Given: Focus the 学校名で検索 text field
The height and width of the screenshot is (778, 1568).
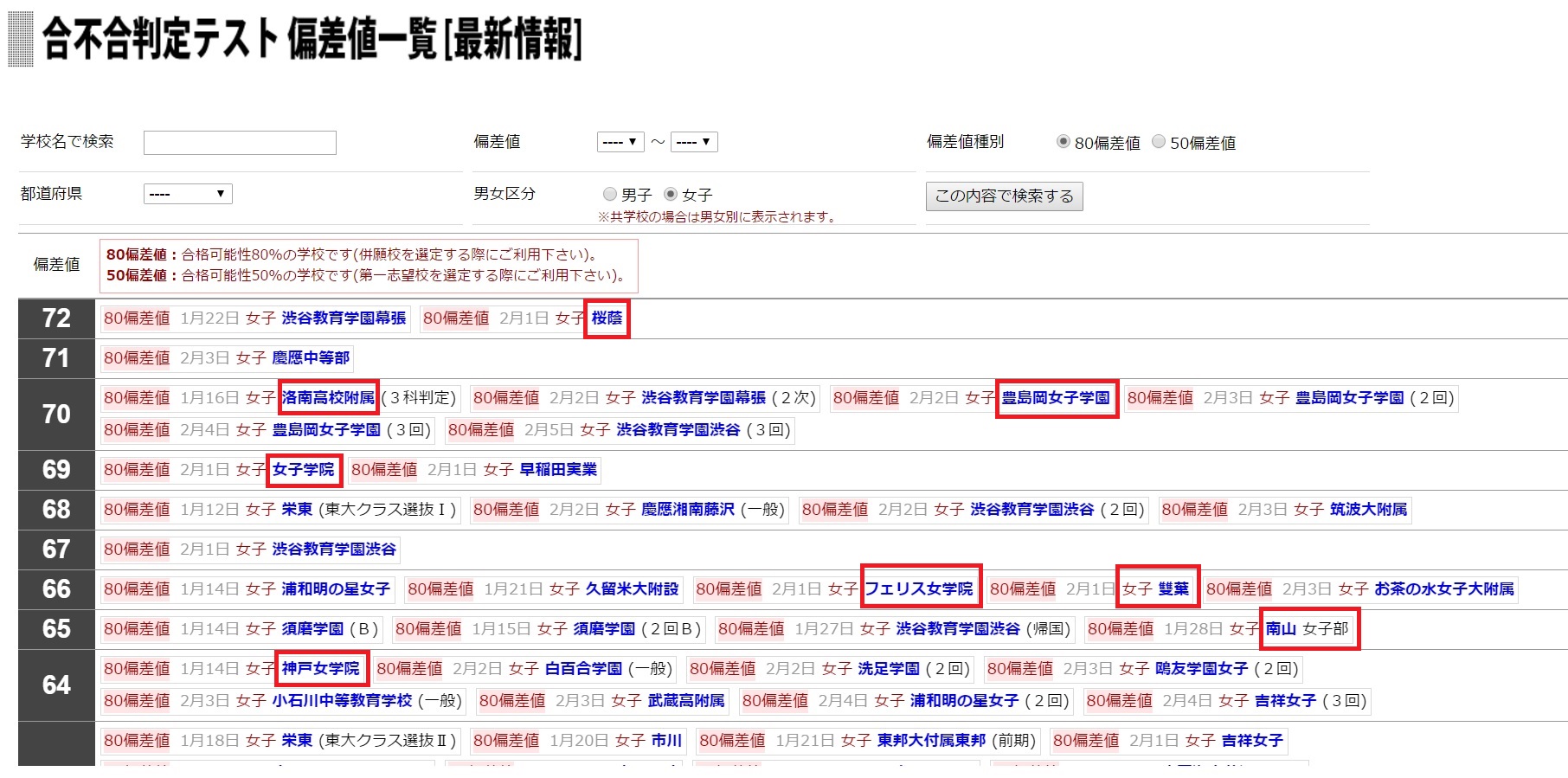Looking at the screenshot, I should tap(240, 143).
